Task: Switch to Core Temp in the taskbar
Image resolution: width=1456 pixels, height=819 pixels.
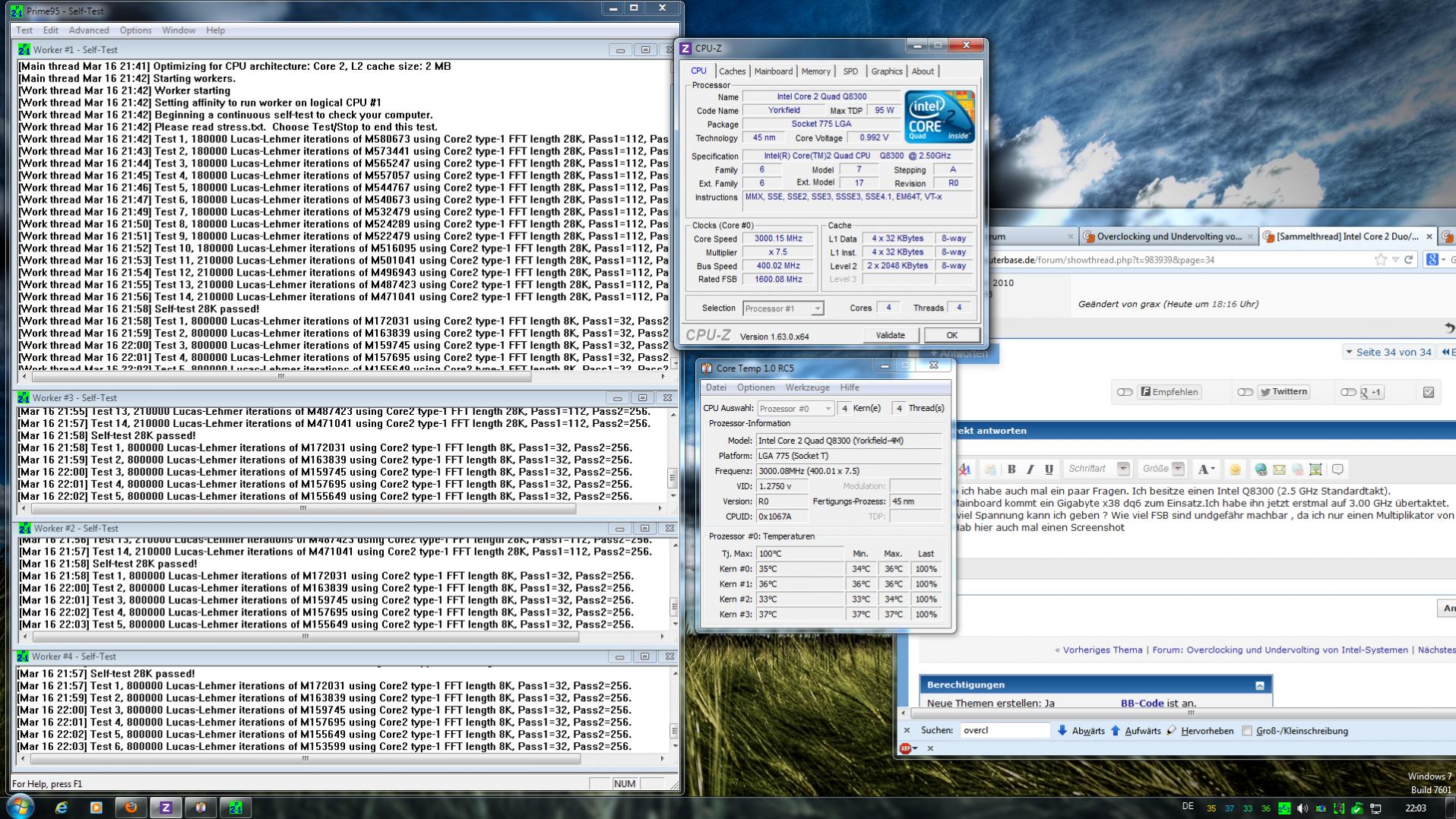Action: click(201, 808)
